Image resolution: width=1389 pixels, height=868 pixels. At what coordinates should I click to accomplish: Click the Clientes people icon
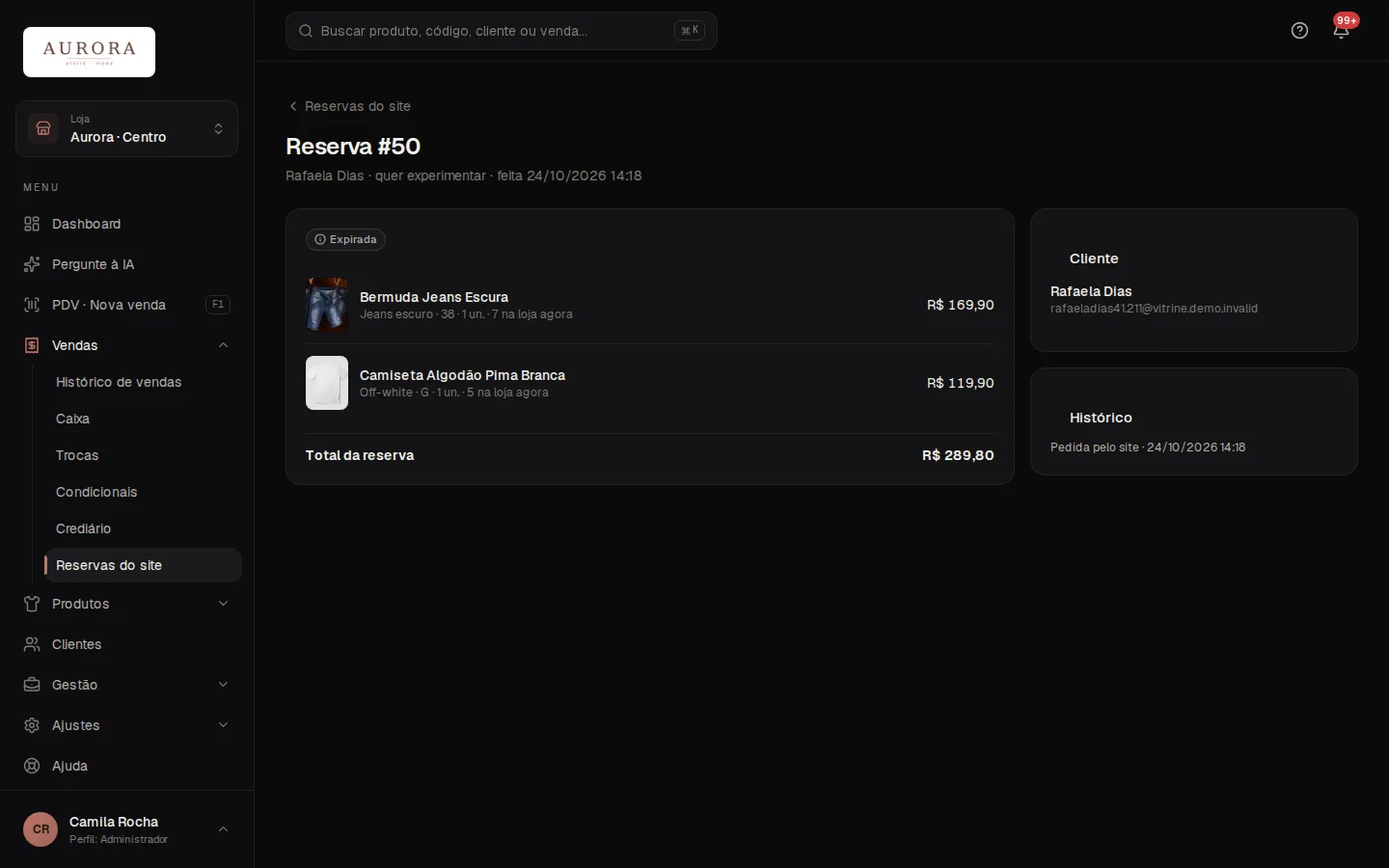click(x=32, y=644)
